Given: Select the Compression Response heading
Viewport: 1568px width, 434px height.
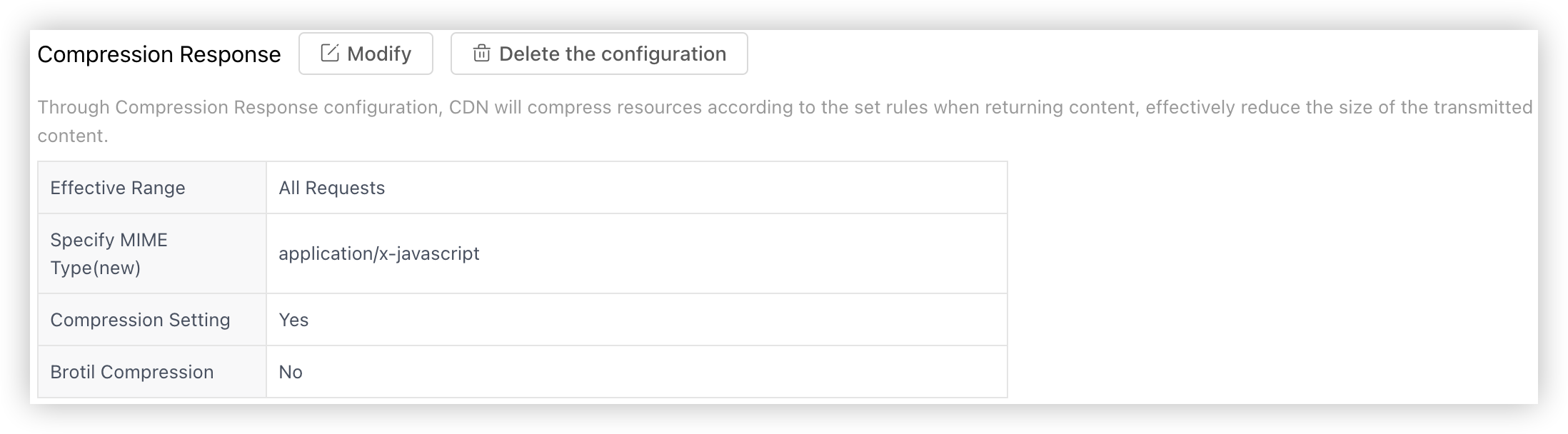Looking at the screenshot, I should click(159, 54).
